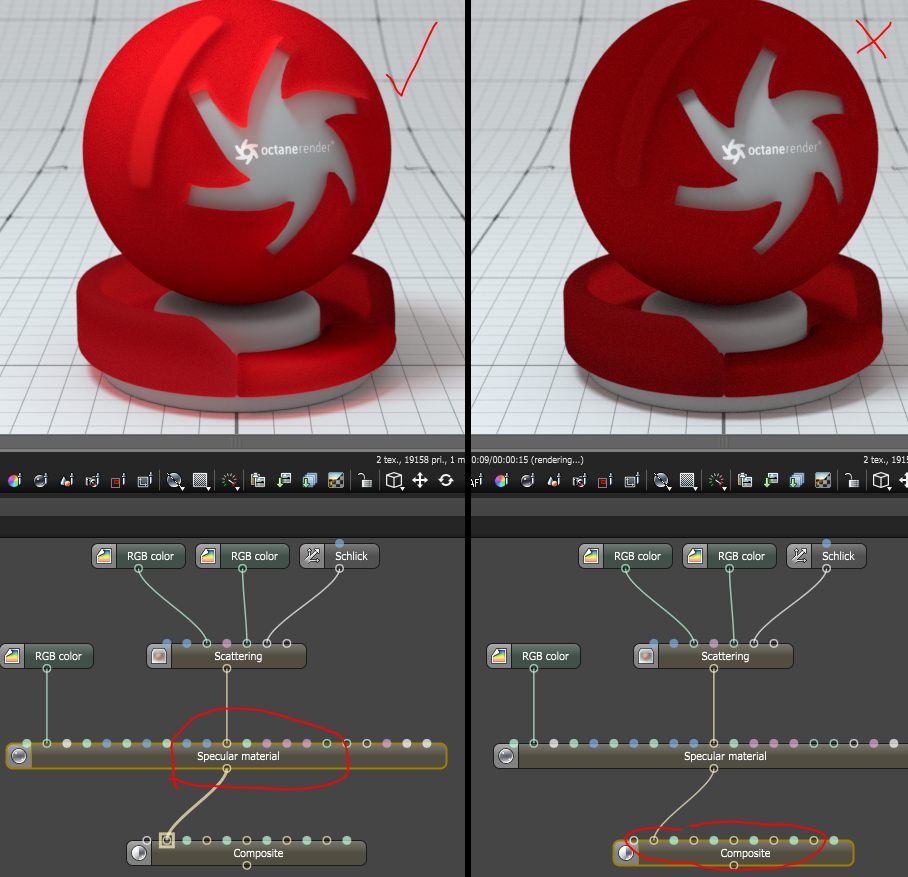Screen dimensions: 908x877
Task: Click output pin below right Composite node
Action: [x=734, y=865]
